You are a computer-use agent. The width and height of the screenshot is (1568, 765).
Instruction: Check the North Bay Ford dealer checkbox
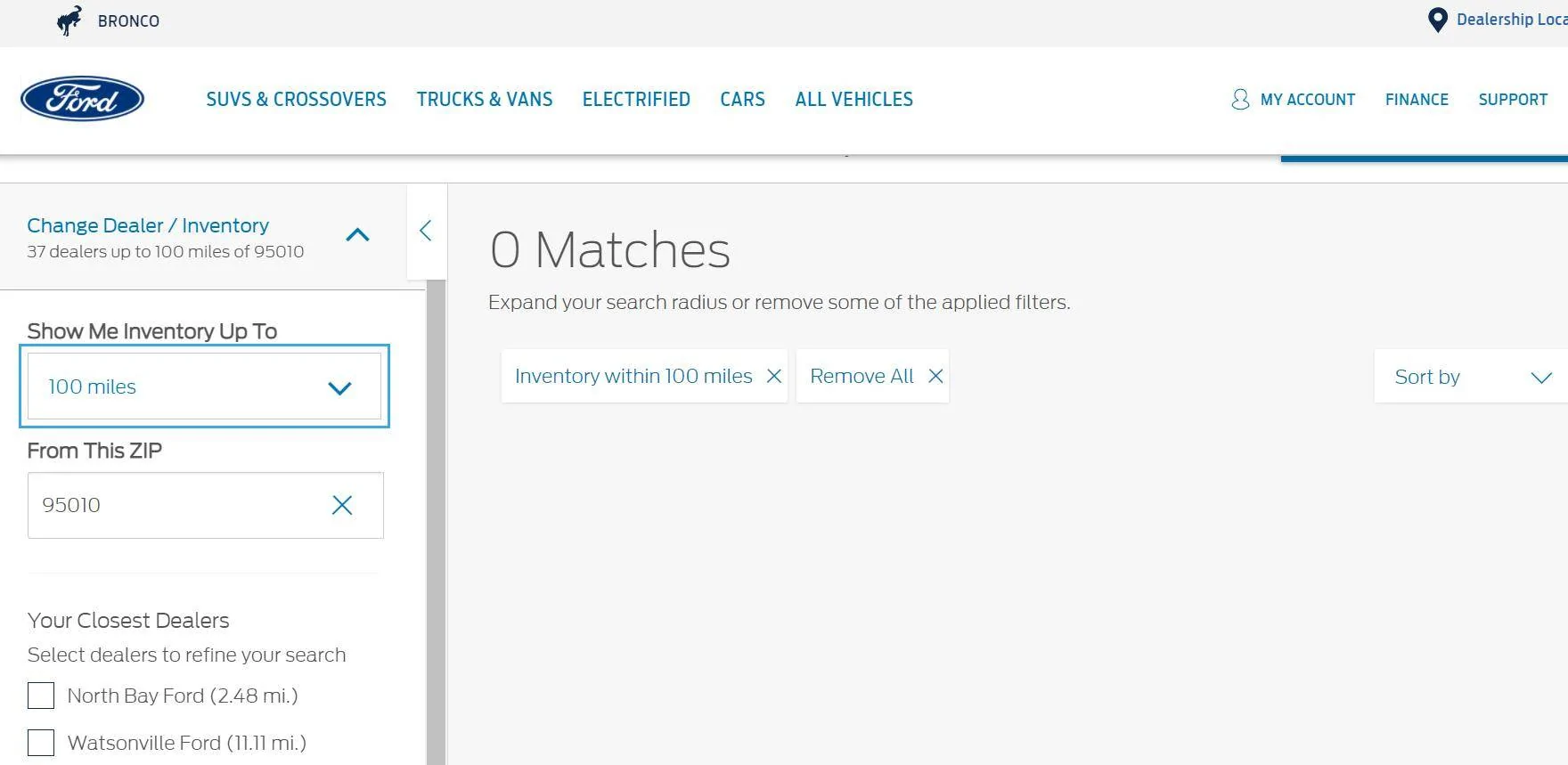tap(41, 696)
